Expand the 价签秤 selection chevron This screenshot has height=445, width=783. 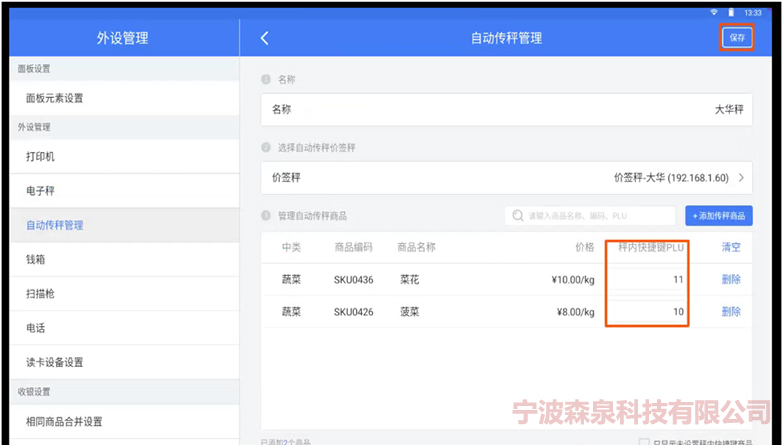click(741, 178)
